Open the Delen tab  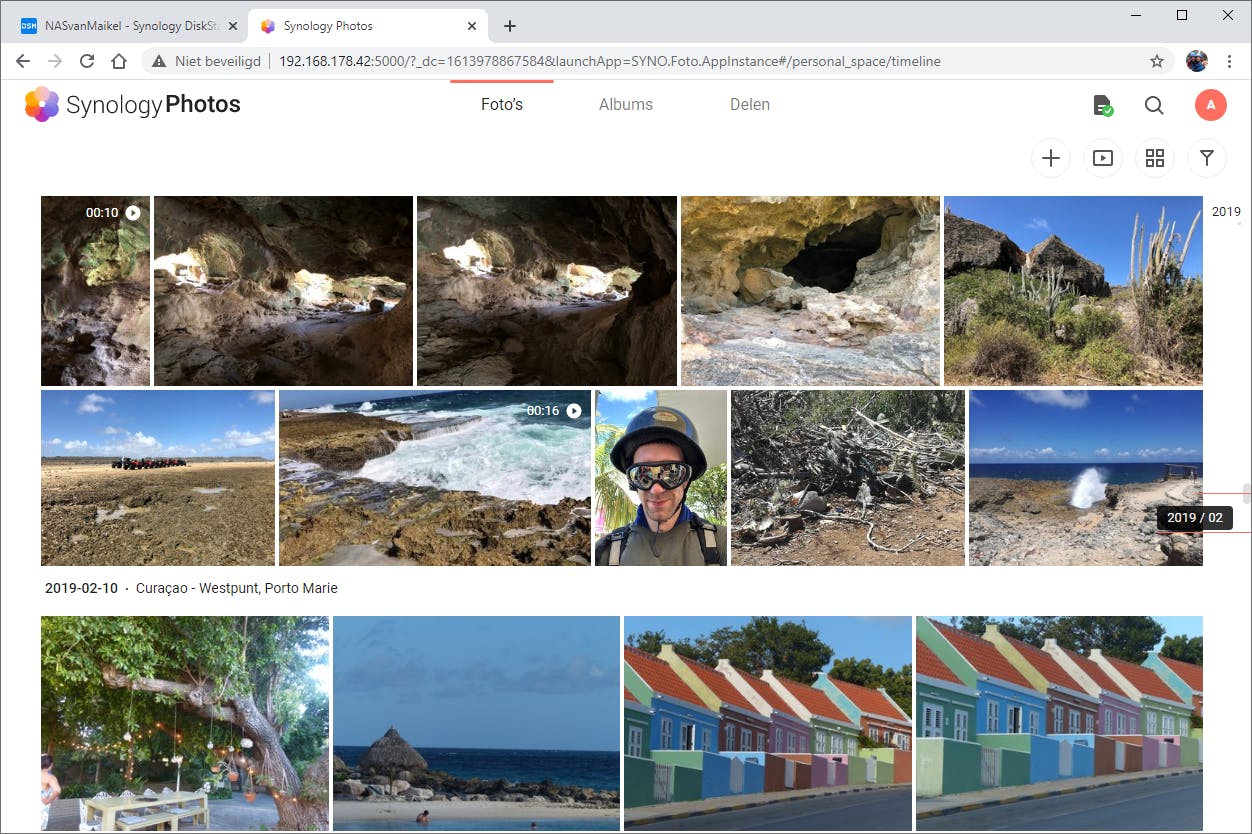[750, 104]
